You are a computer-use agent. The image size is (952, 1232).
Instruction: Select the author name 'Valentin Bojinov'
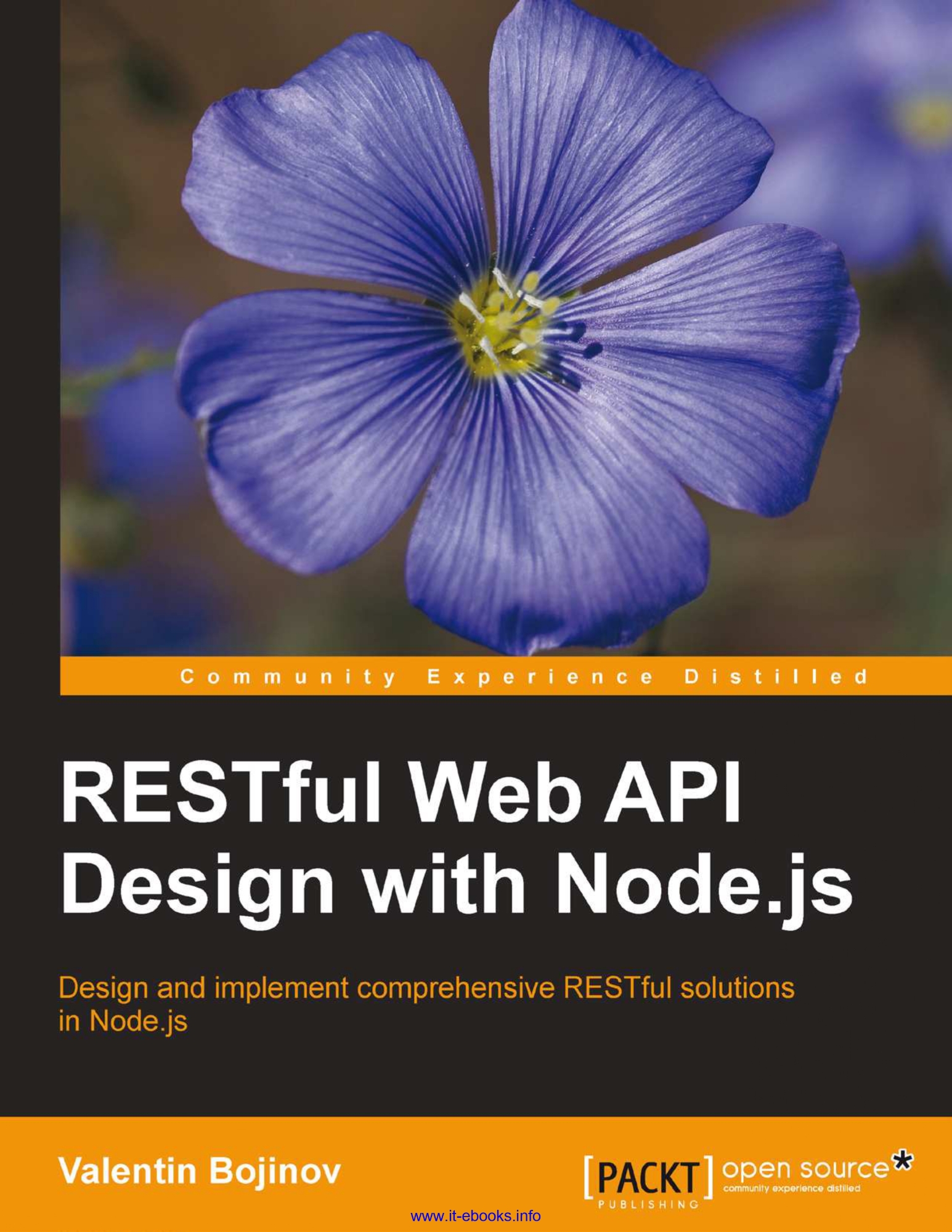(x=200, y=1170)
